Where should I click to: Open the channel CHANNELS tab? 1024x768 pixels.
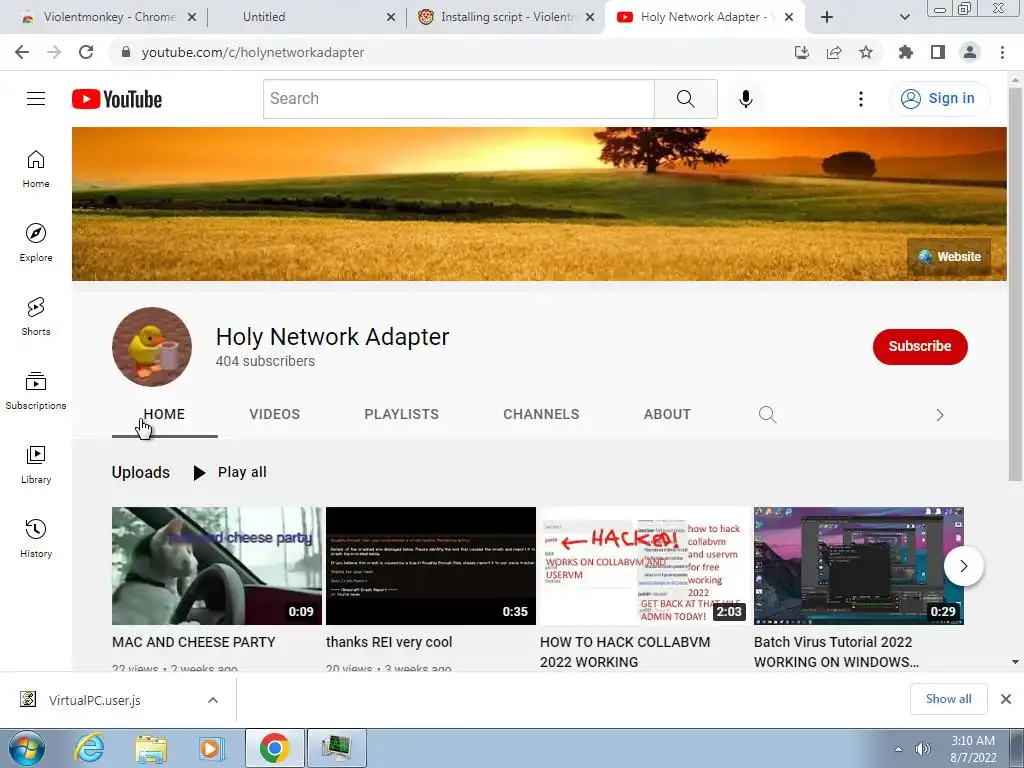(541, 414)
